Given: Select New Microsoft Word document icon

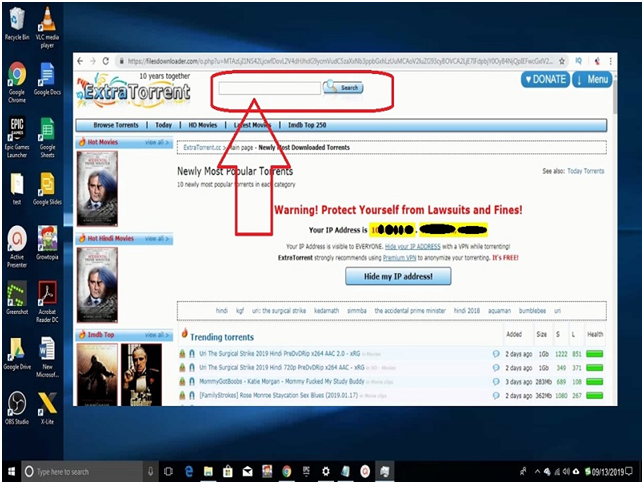Looking at the screenshot, I should [47, 357].
